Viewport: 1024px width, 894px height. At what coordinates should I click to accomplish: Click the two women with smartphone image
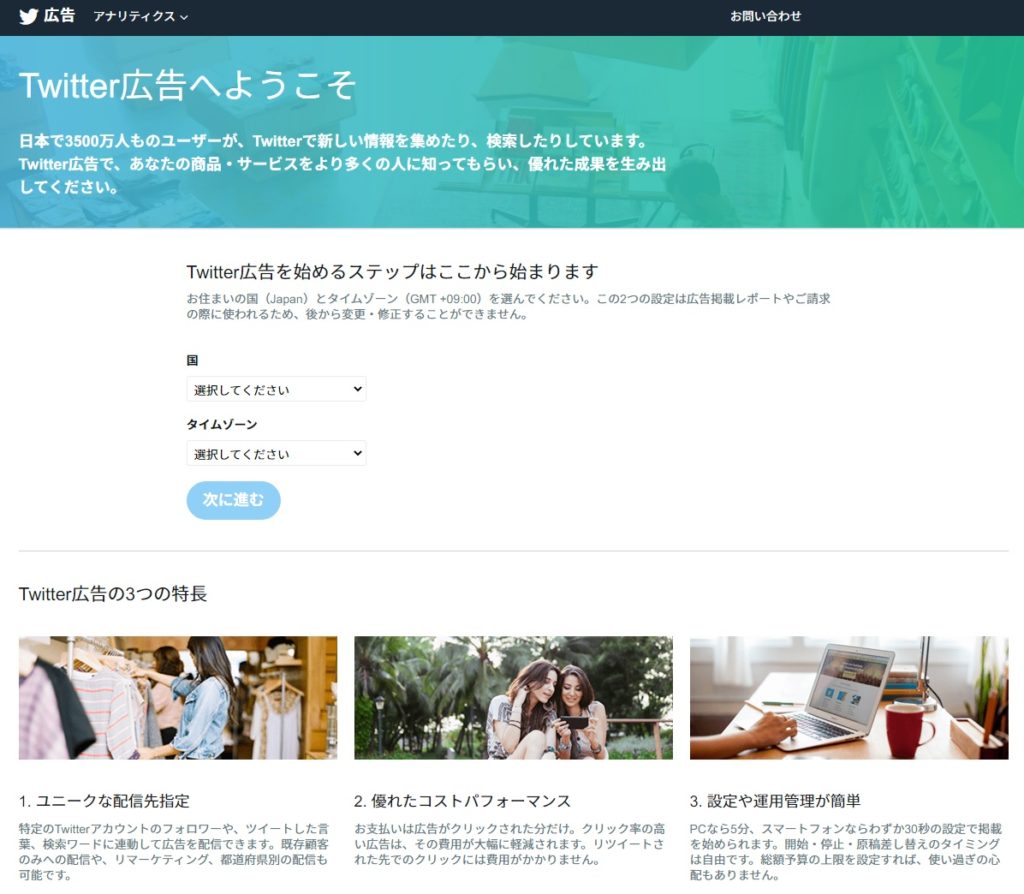coord(513,697)
